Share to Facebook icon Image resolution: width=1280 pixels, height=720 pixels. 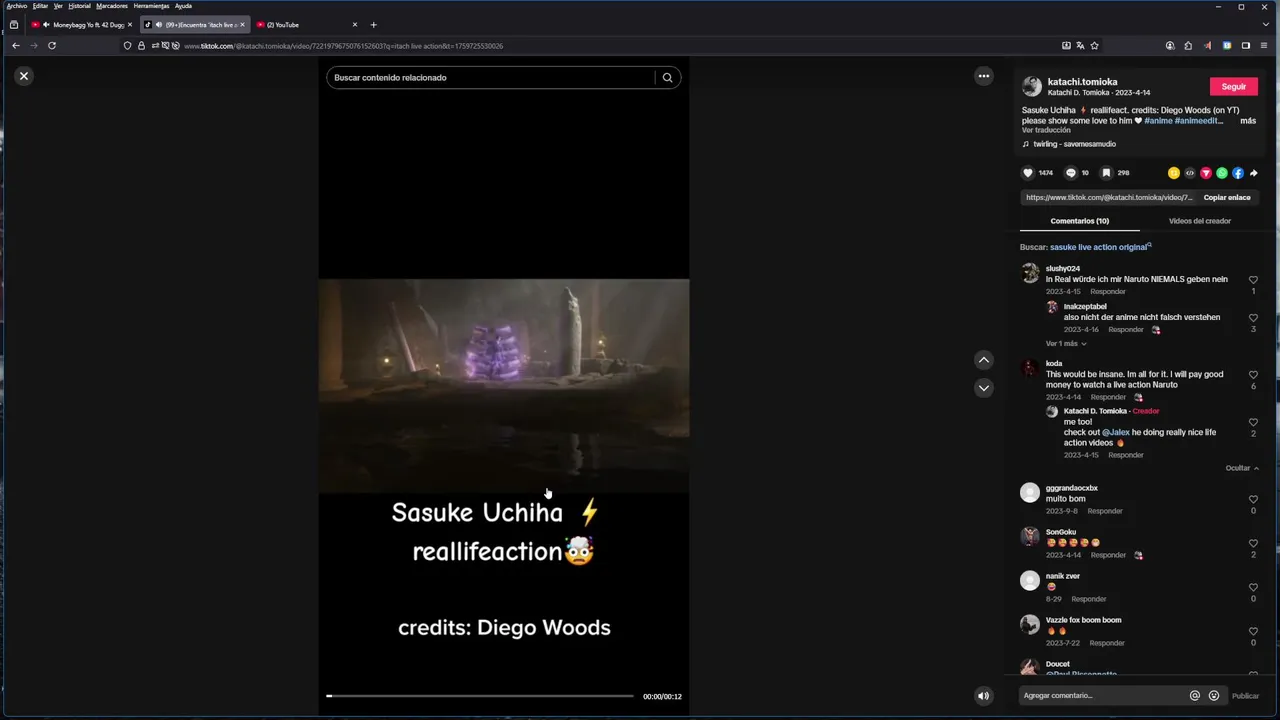(1238, 173)
